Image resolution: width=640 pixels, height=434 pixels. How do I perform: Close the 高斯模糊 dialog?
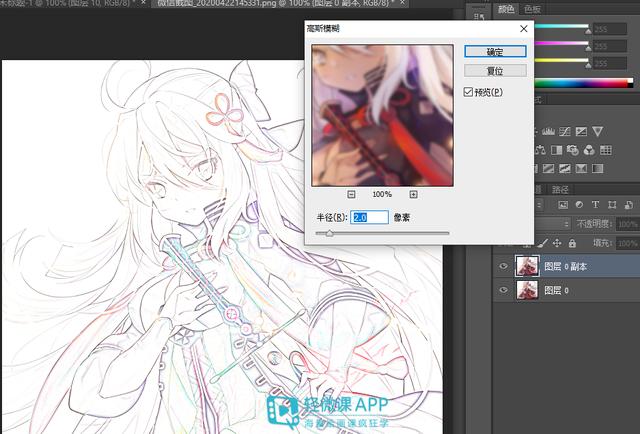tap(524, 29)
